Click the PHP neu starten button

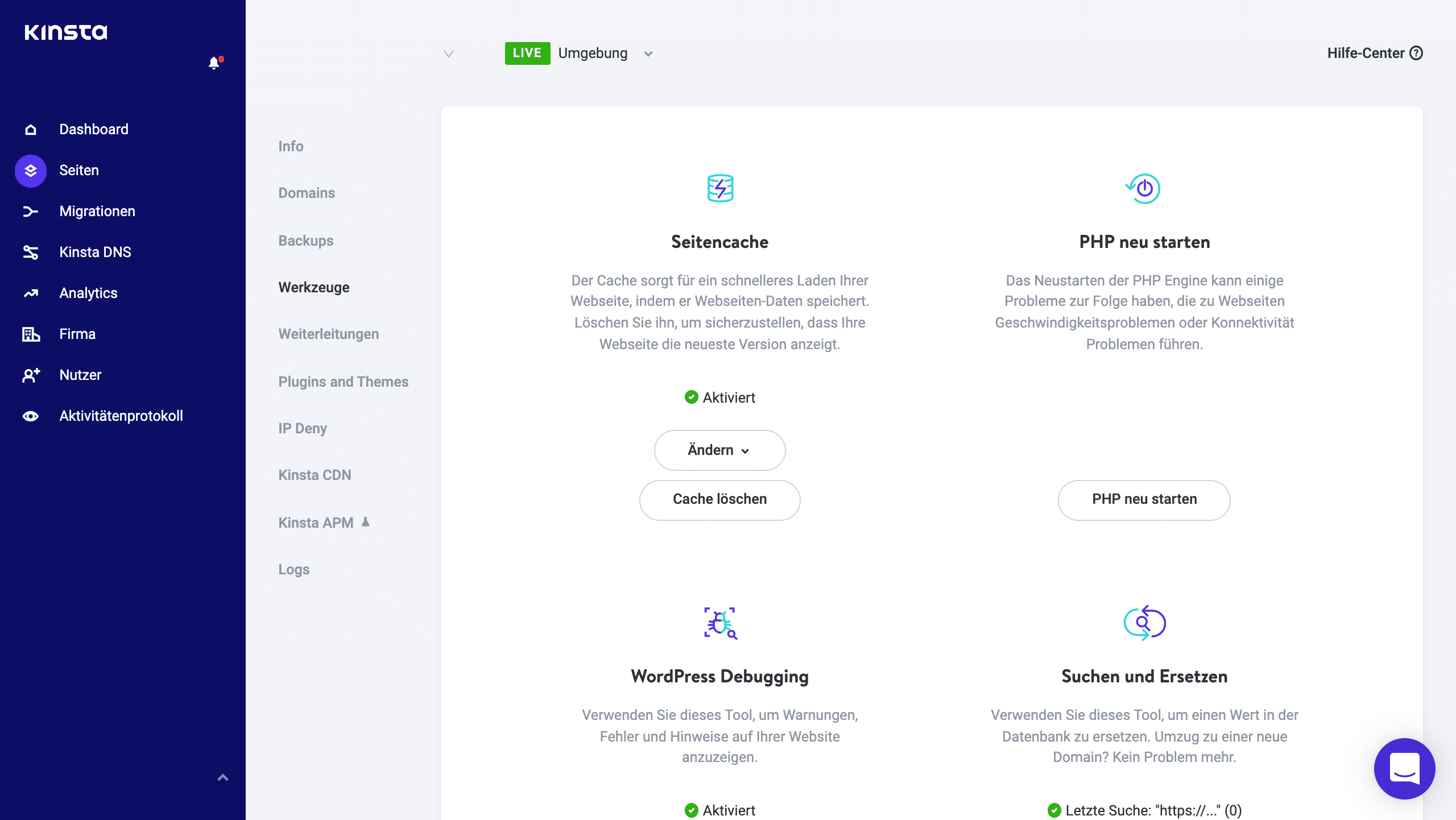coord(1144,500)
